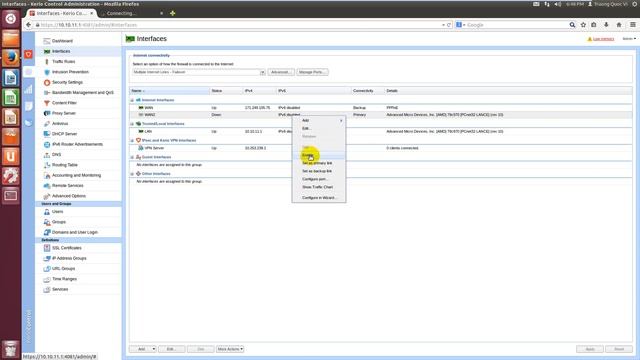640x360 pixels.
Task: Launch Firefox from the Ubuntu dock
Action: (11, 58)
